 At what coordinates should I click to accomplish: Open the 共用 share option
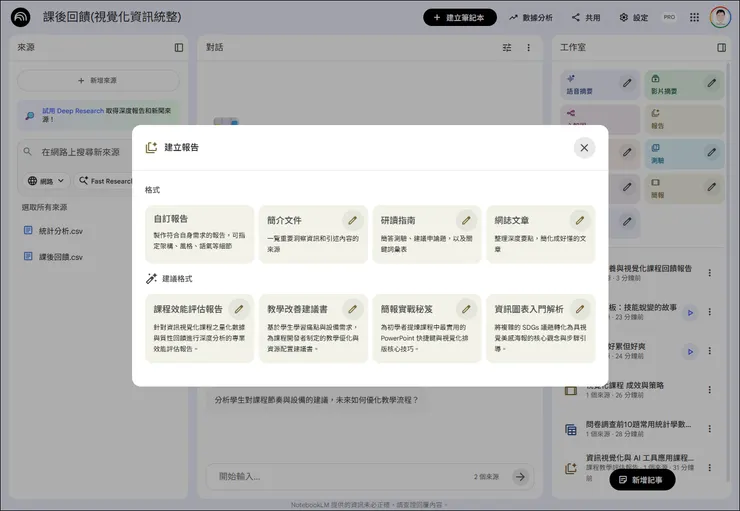coord(586,17)
